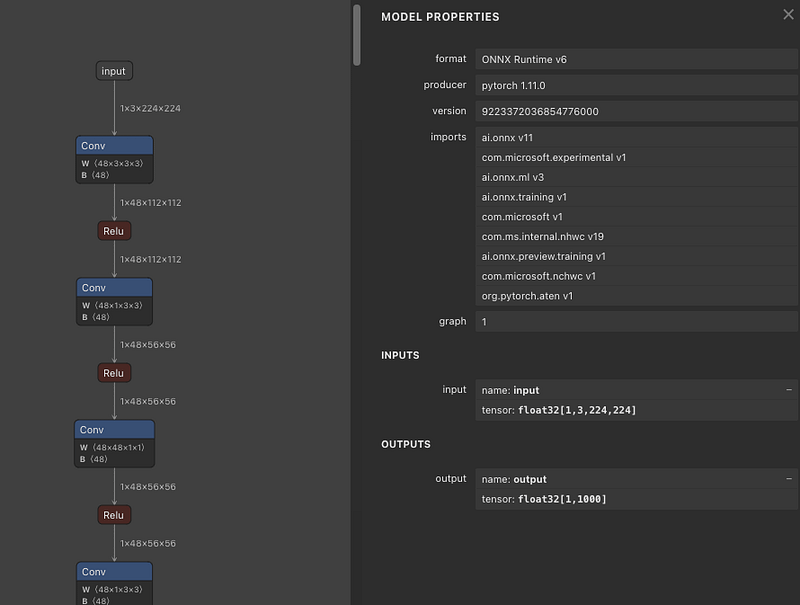Click the 1×3×224×224 edge label
This screenshot has width=800, height=605.
(x=150, y=108)
